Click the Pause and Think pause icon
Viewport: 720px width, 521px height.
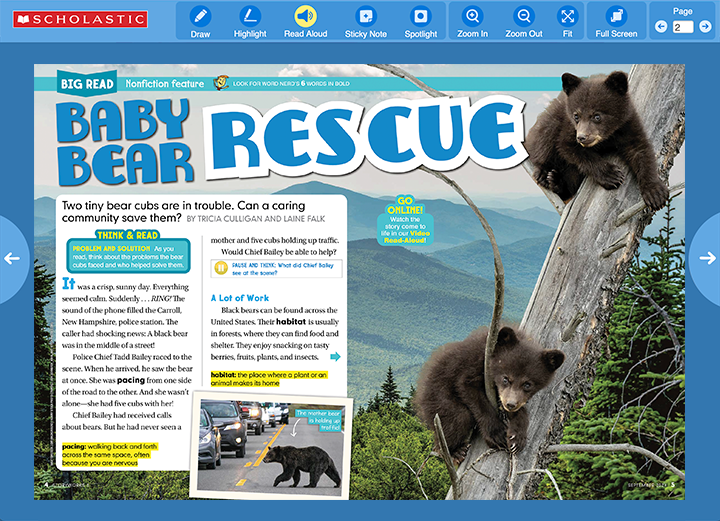pos(221,268)
